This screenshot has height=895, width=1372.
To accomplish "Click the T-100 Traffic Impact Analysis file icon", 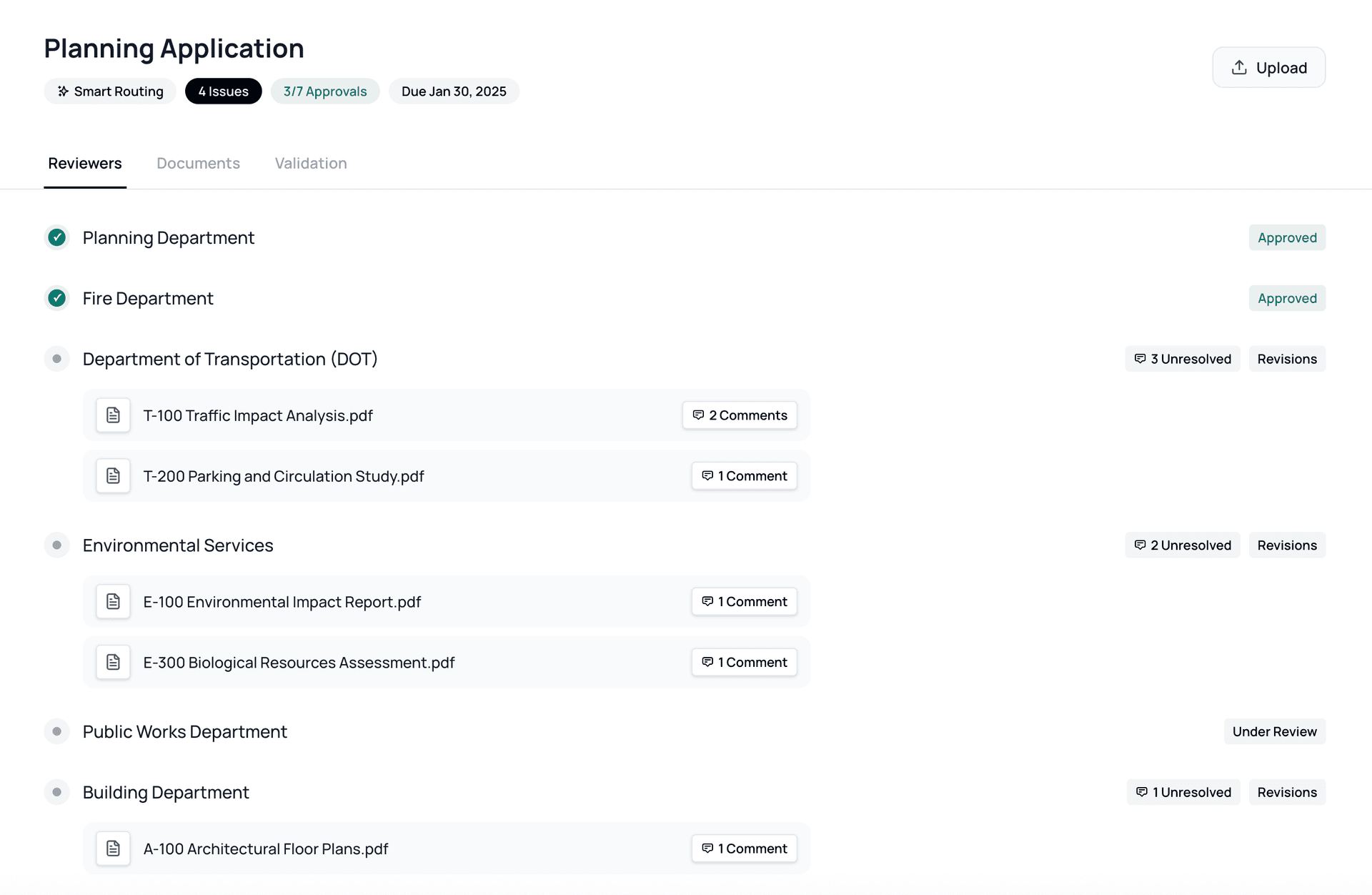I will (x=113, y=415).
